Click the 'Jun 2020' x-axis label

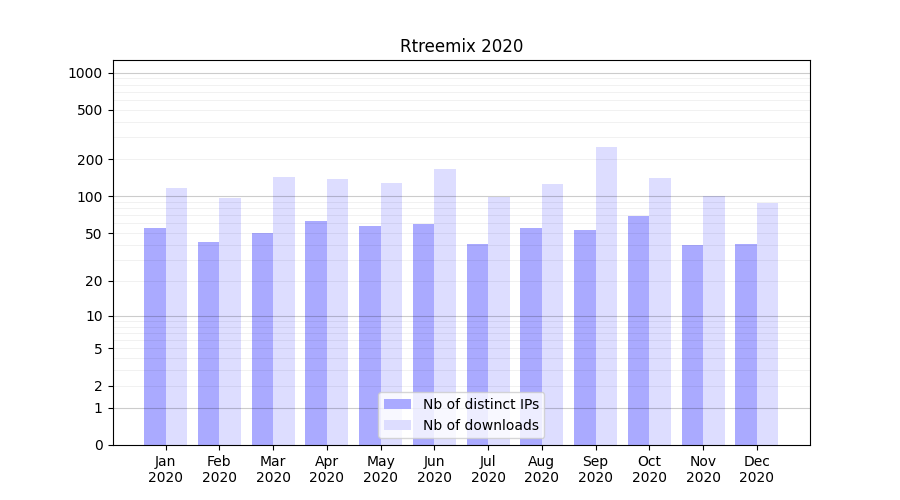434,469
